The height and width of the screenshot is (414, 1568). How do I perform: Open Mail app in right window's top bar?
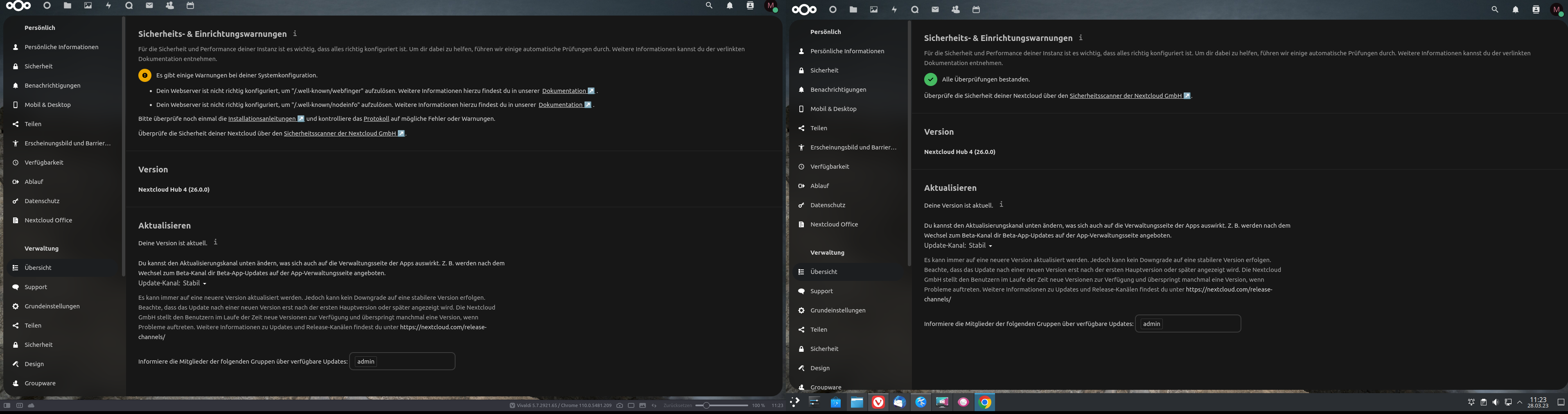935,10
